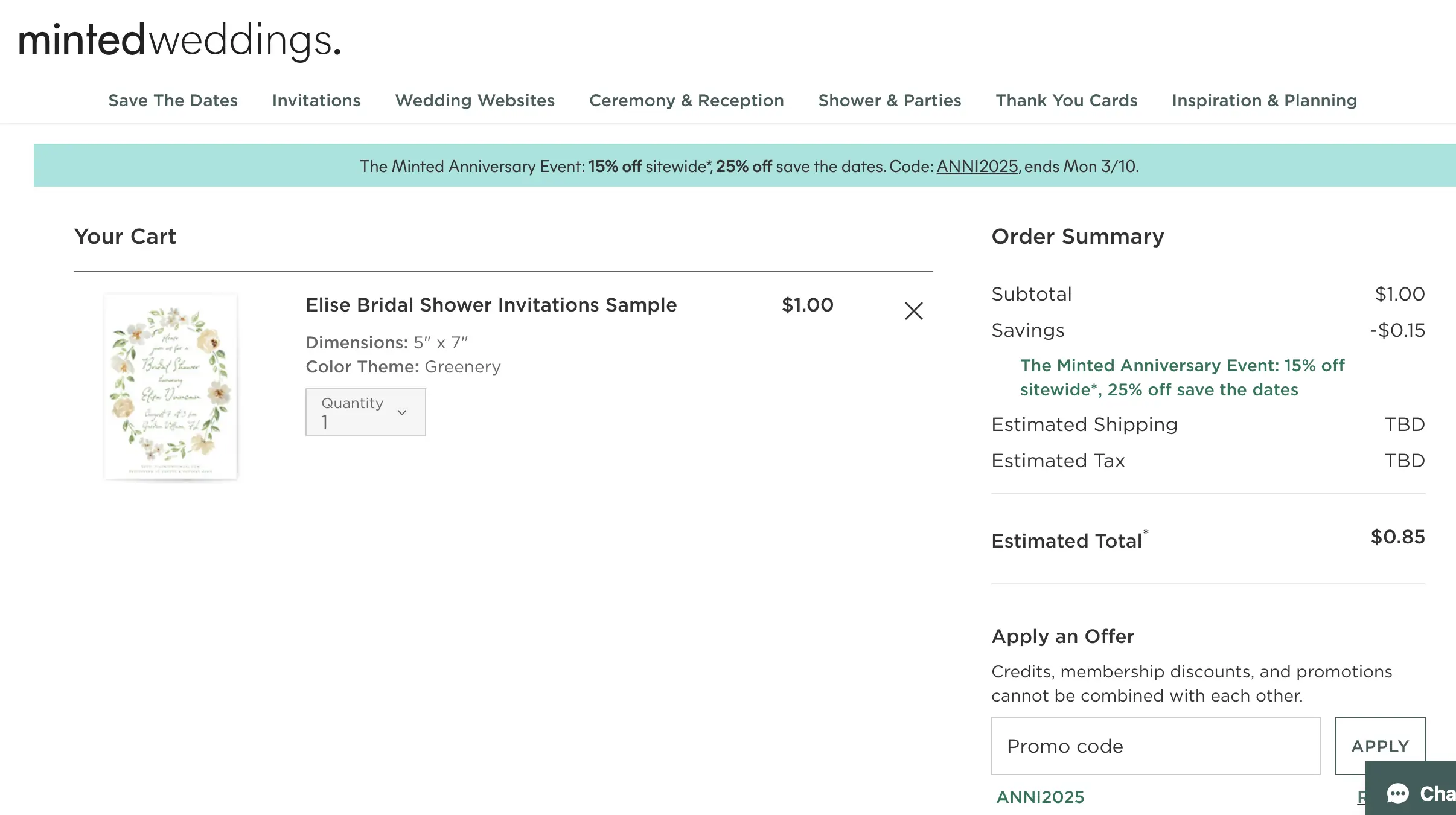Open Shower & Parties menu

(889, 100)
